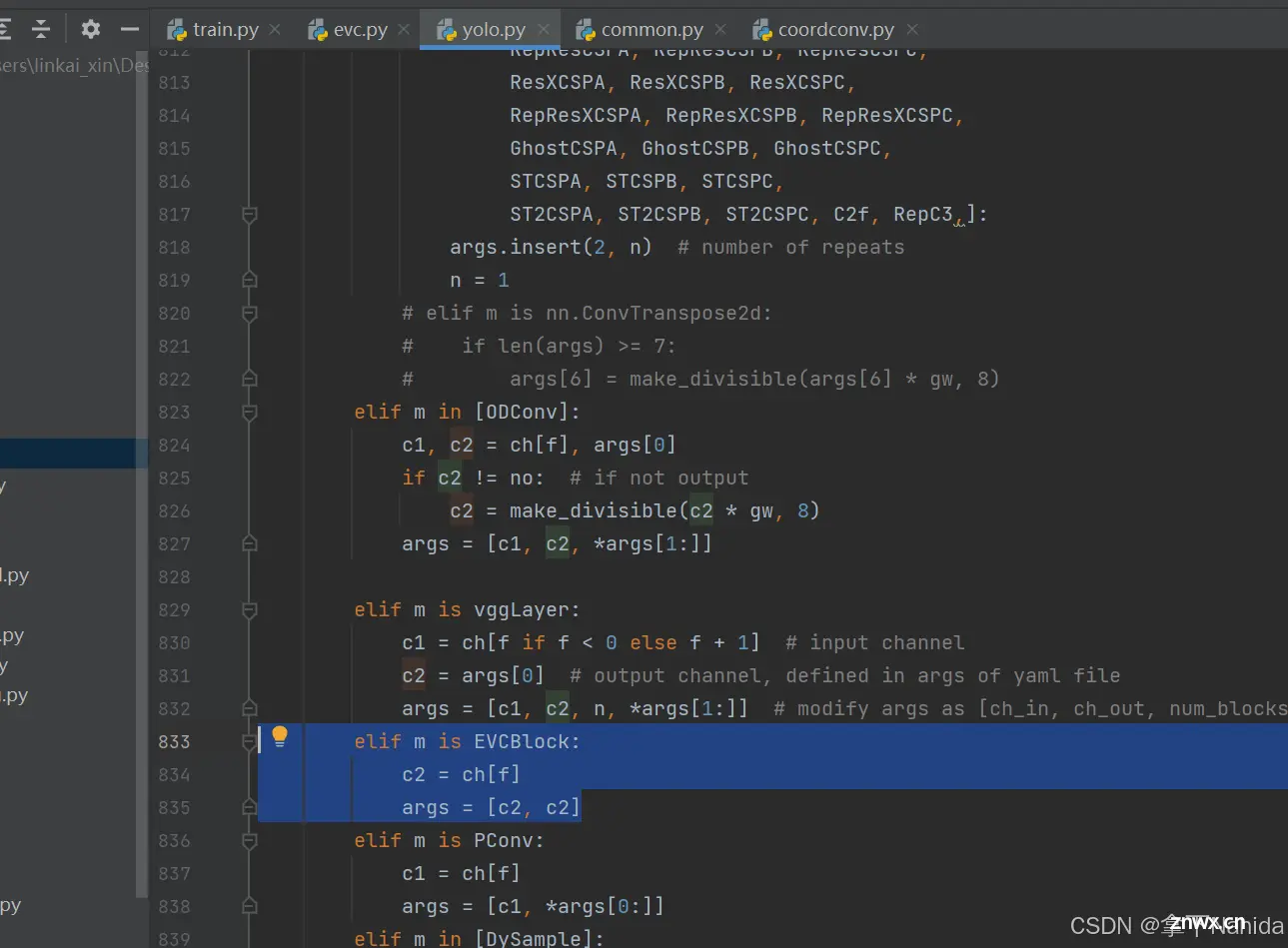This screenshot has height=948, width=1288.
Task: Toggle fold end marker at line 832
Action: click(250, 709)
